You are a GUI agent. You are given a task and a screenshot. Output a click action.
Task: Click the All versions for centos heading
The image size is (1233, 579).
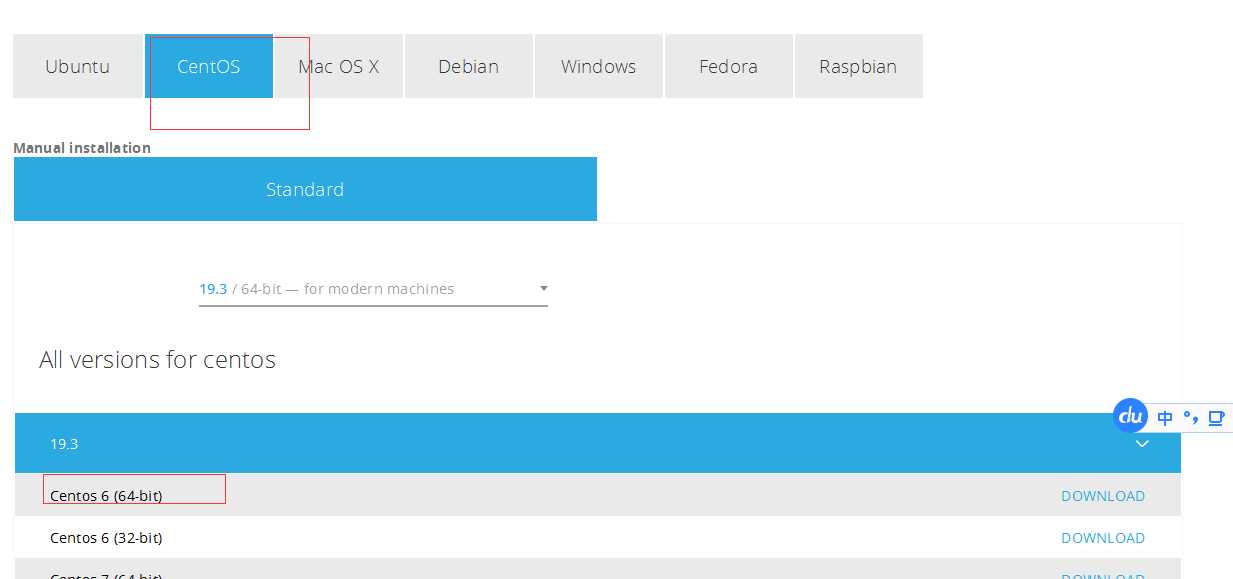(157, 360)
